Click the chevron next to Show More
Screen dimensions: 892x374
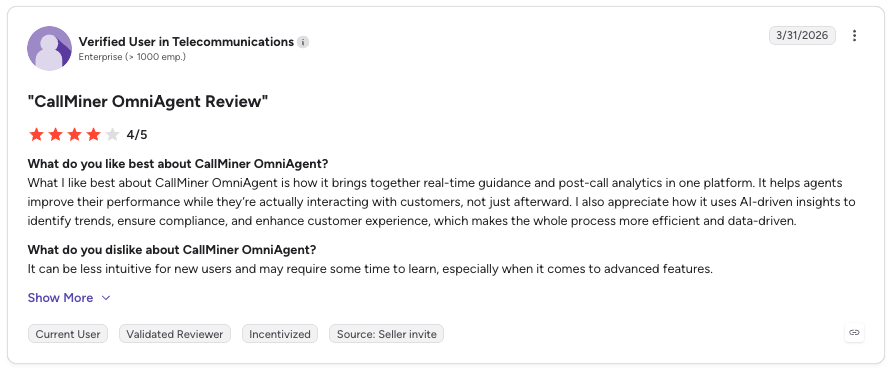point(106,298)
